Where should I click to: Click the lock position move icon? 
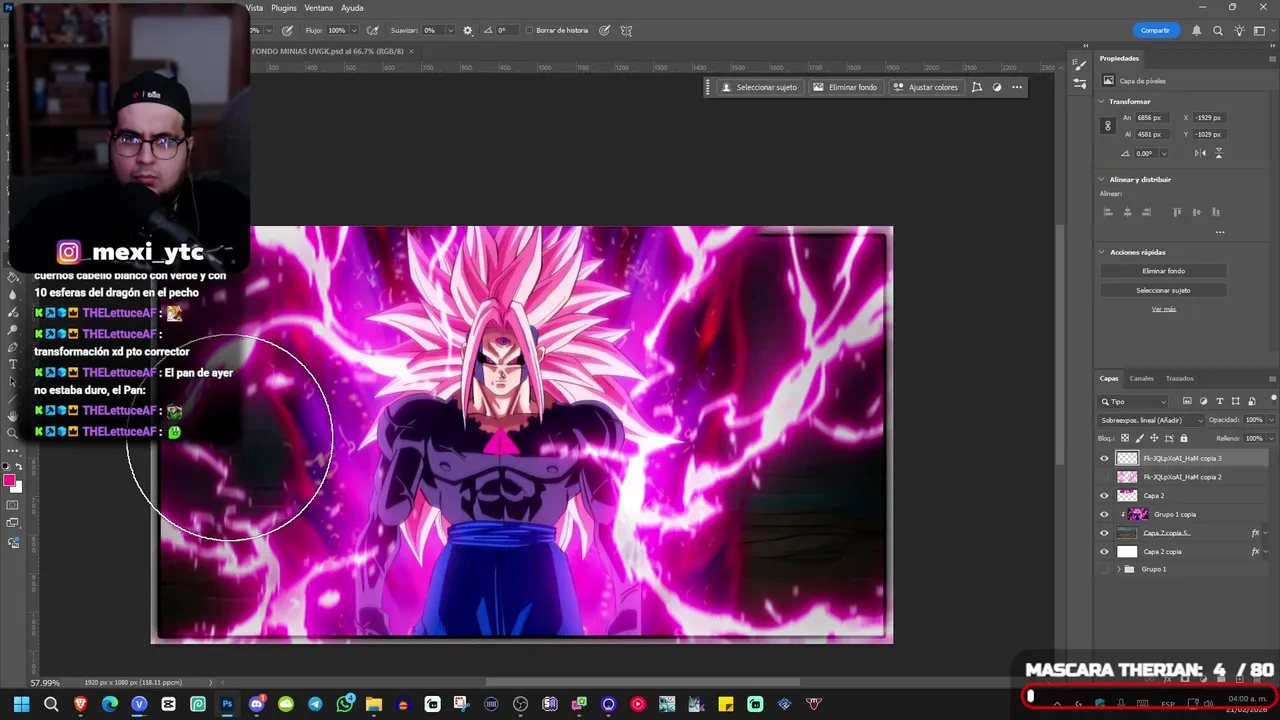point(1154,438)
